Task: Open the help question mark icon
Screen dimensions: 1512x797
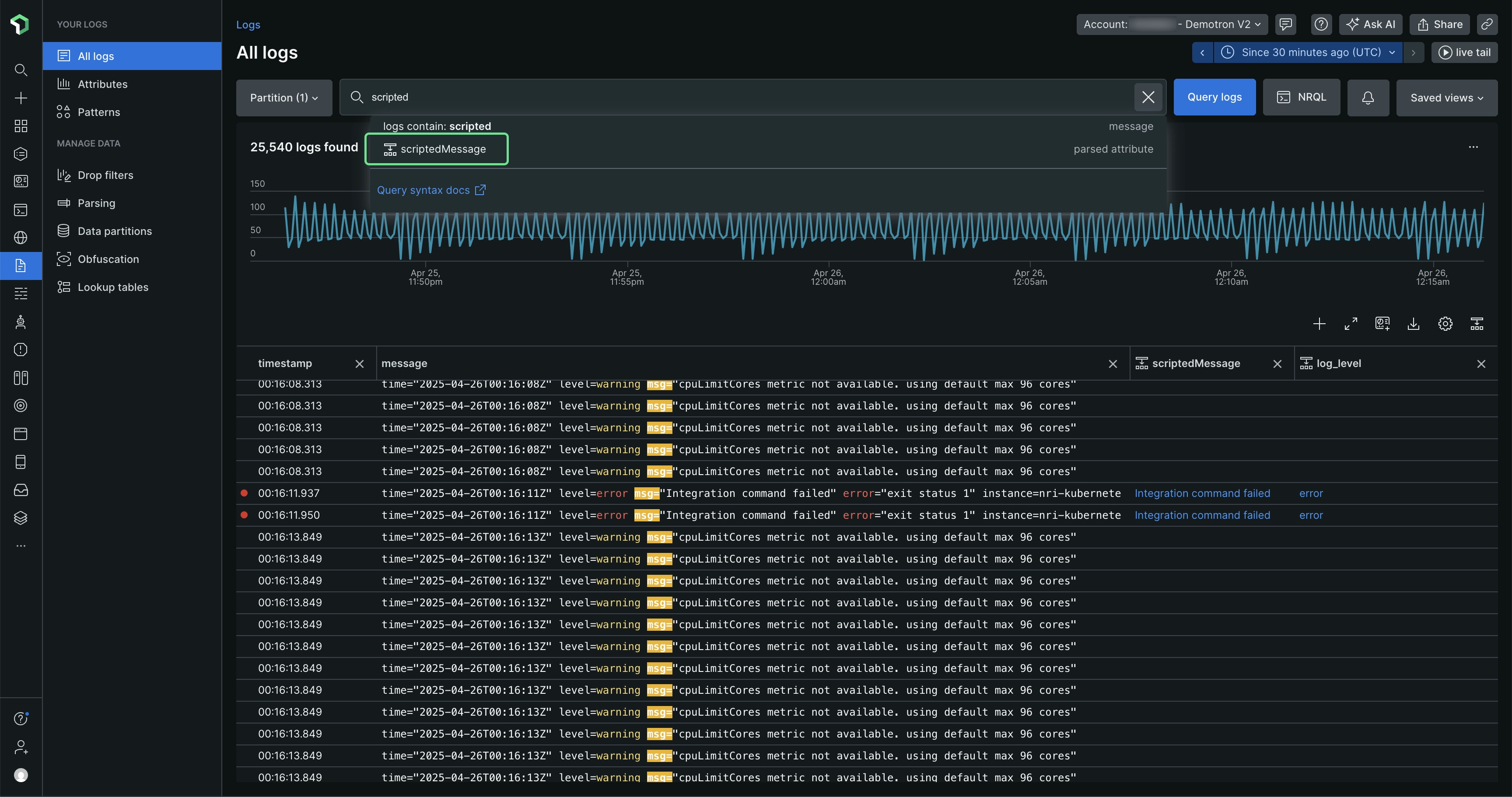Action: [1321, 24]
